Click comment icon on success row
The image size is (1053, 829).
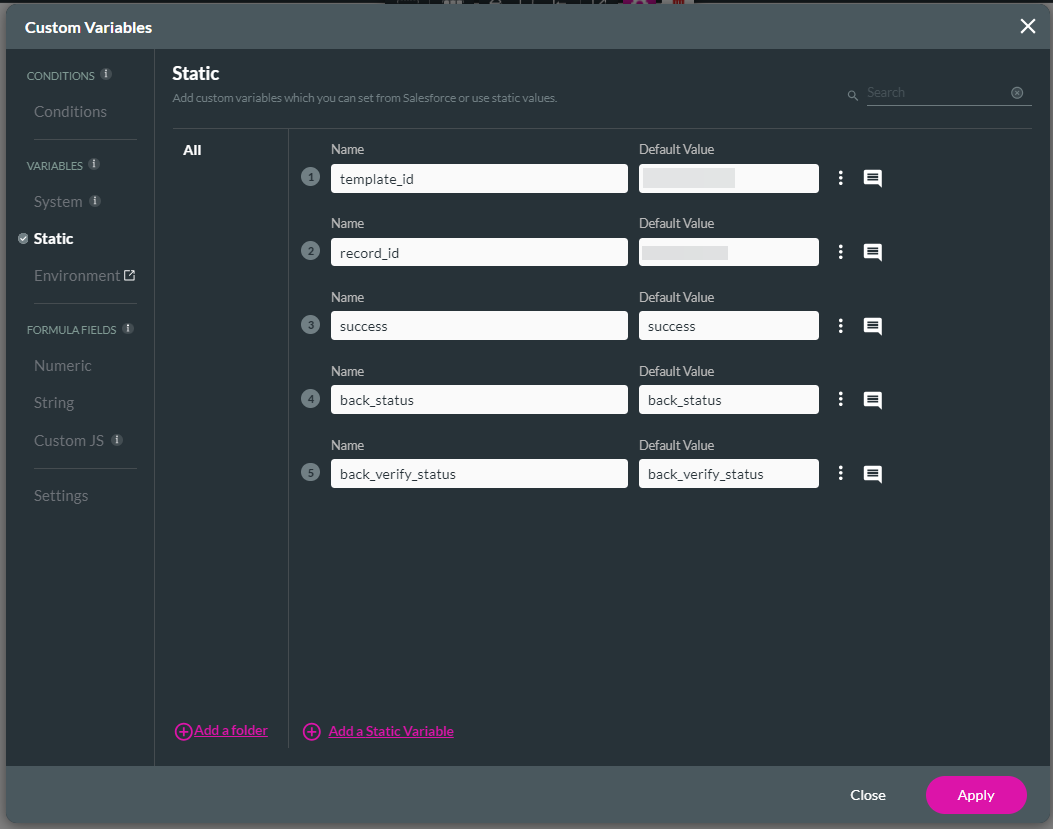pos(872,327)
